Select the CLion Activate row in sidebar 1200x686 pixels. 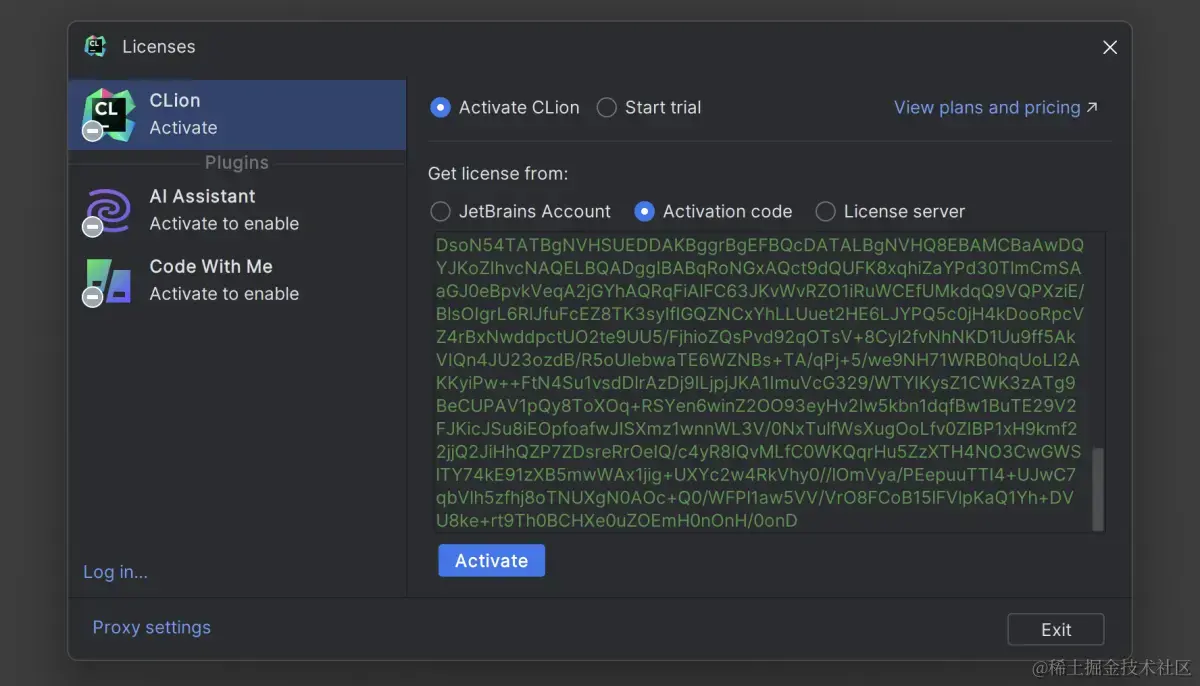coord(237,115)
